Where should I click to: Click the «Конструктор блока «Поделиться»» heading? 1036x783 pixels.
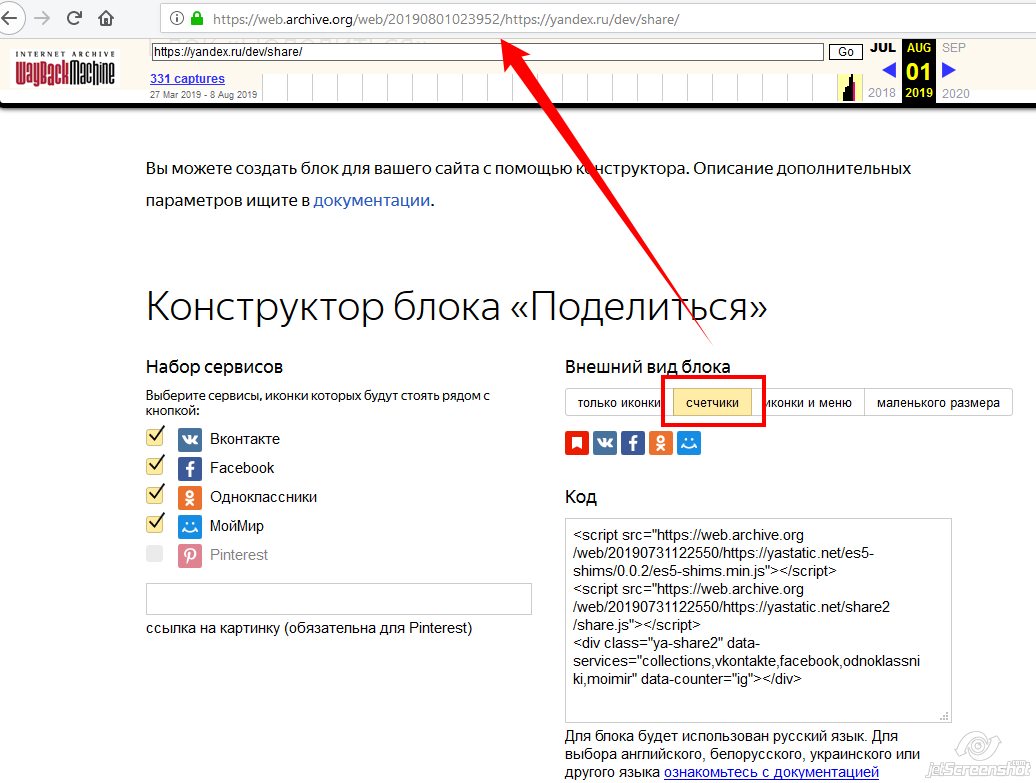coord(457,307)
